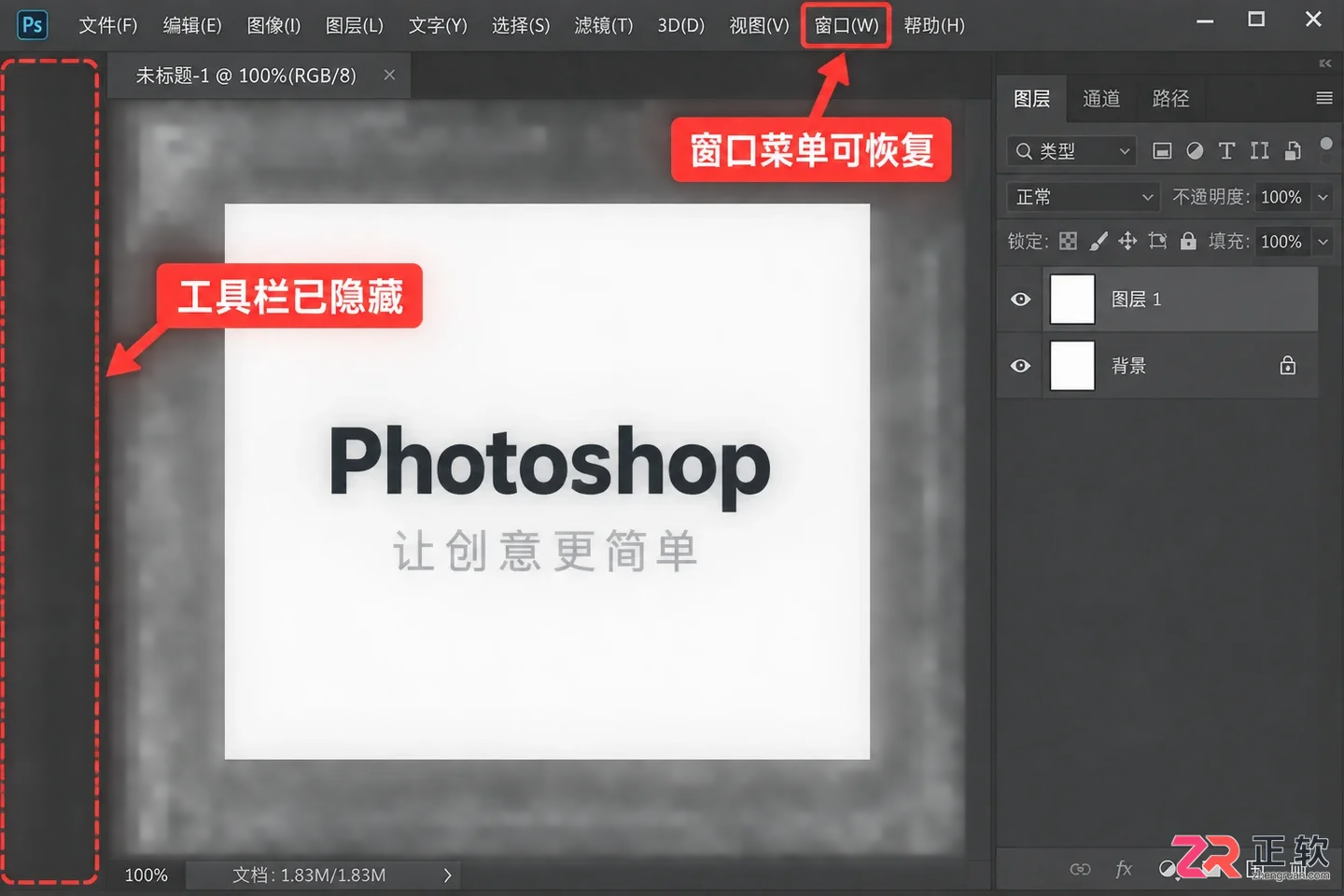Click the 不透明度 100% value field
Image resolution: width=1344 pixels, height=896 pixels.
point(1281,197)
